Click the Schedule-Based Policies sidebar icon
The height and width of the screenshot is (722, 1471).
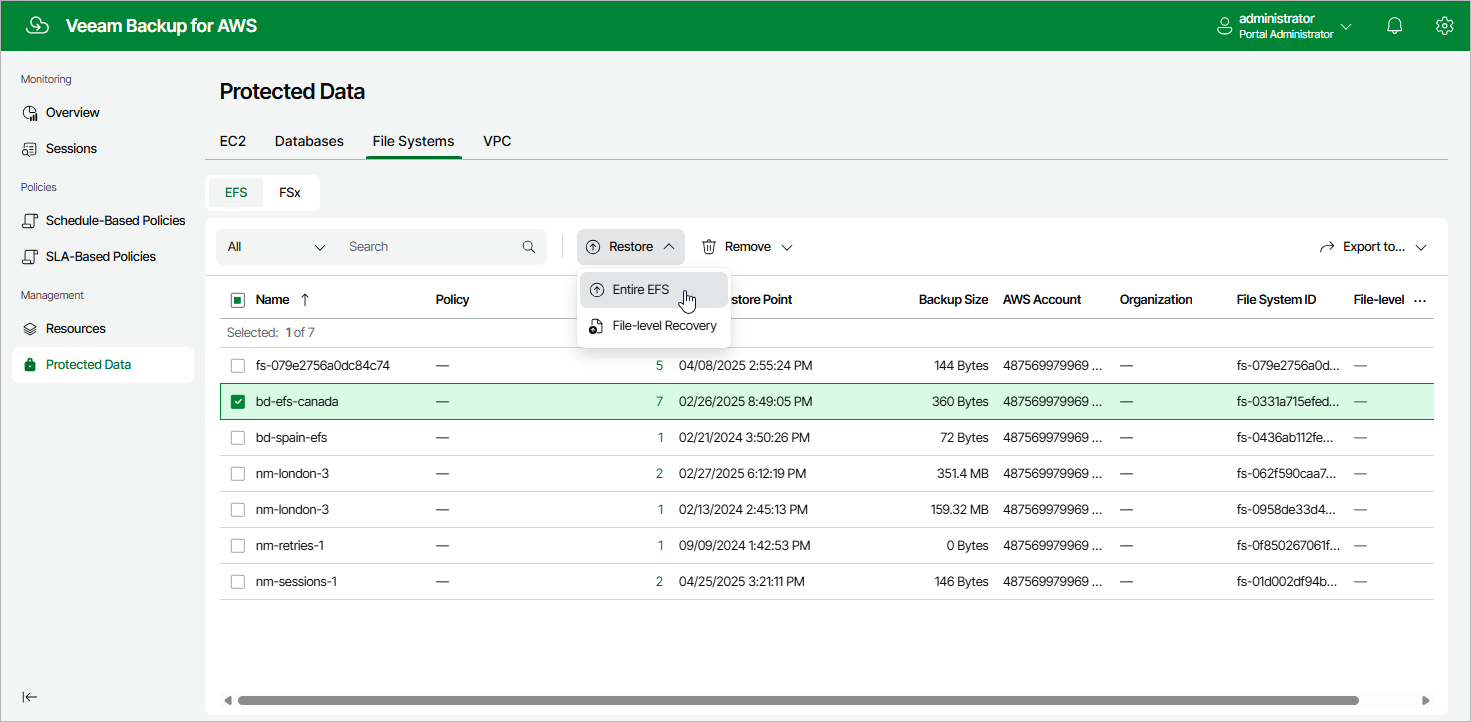[30, 221]
